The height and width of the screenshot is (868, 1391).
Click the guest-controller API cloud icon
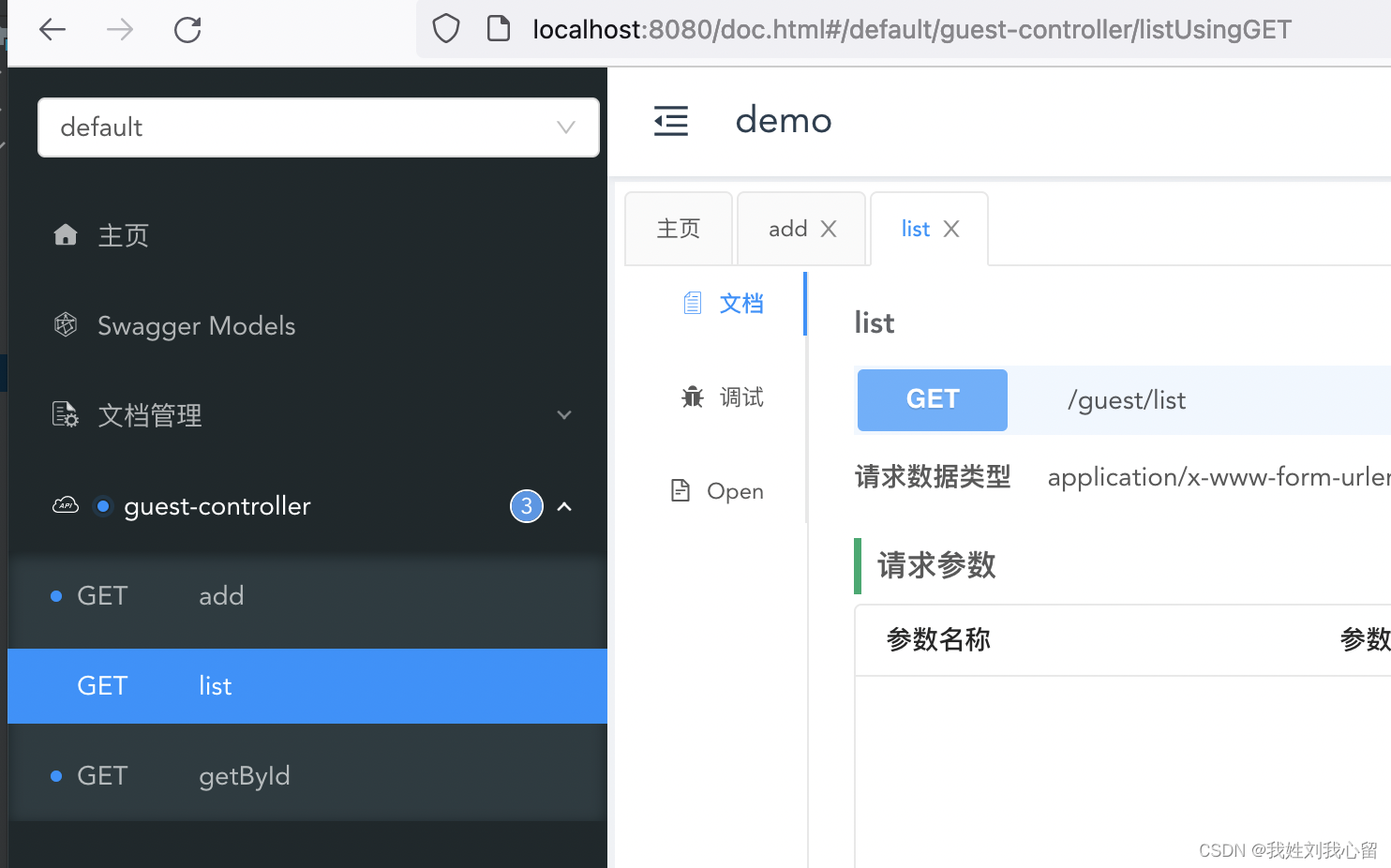[66, 505]
